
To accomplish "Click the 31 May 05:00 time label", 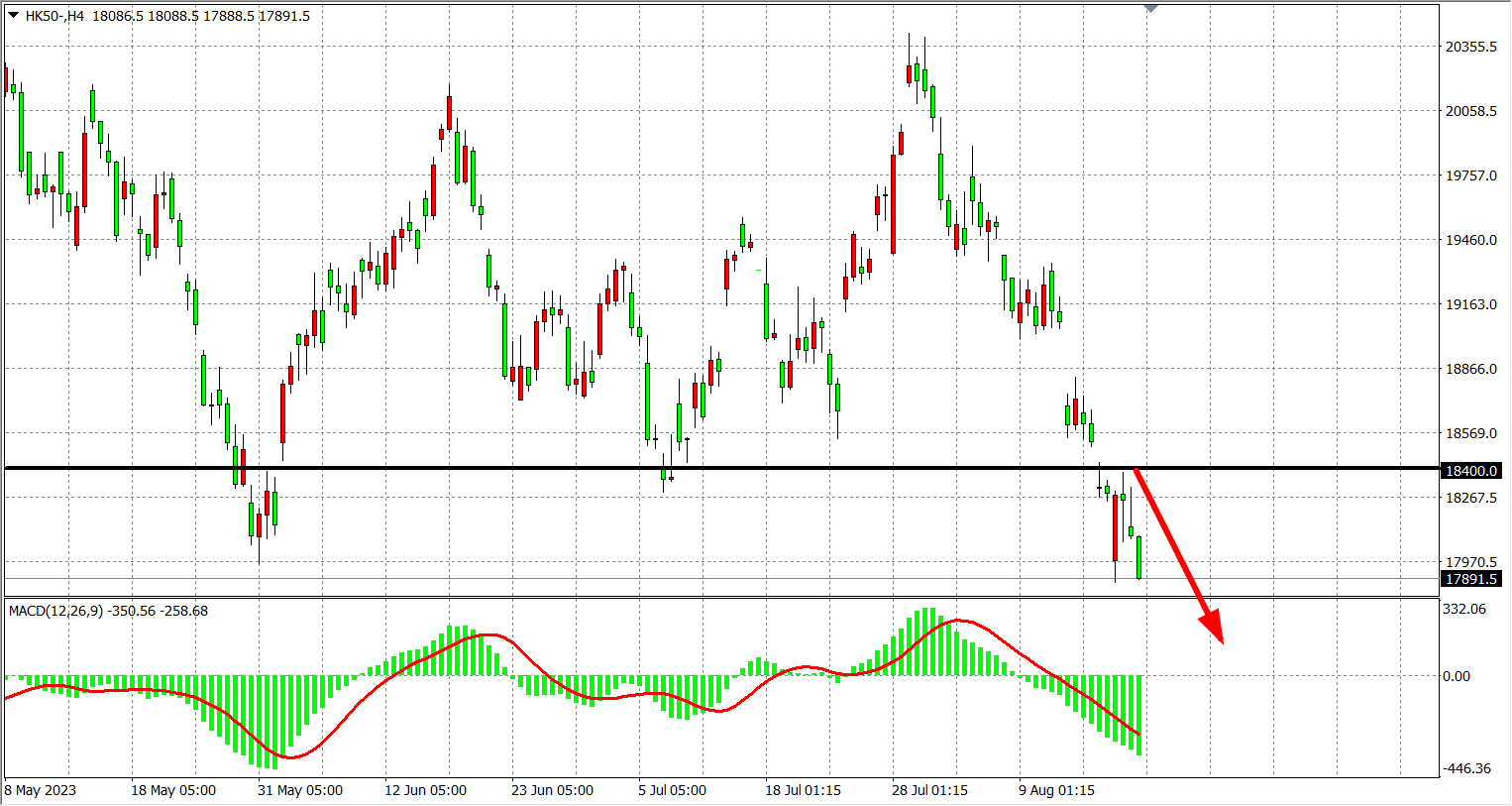I will [x=300, y=790].
